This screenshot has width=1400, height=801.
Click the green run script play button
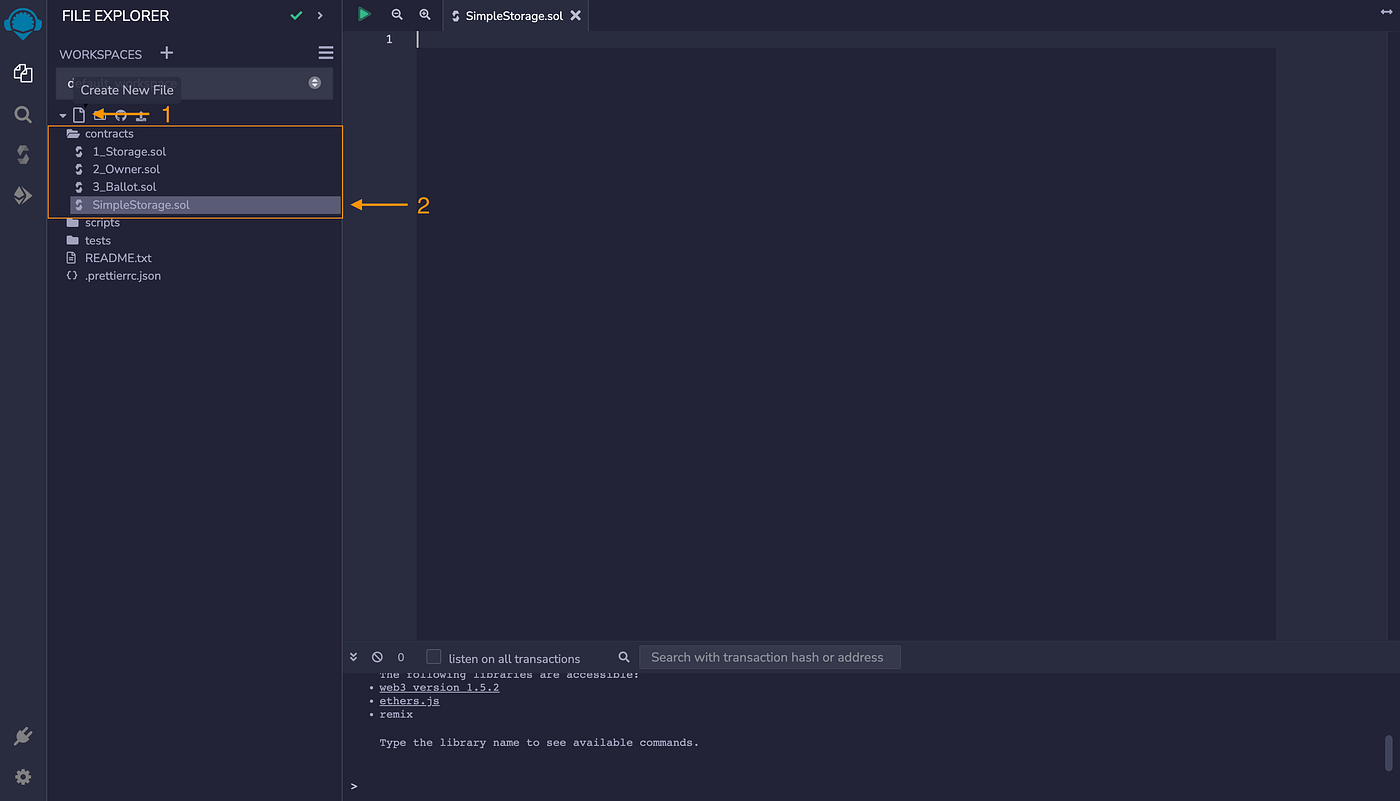pyautogui.click(x=365, y=15)
